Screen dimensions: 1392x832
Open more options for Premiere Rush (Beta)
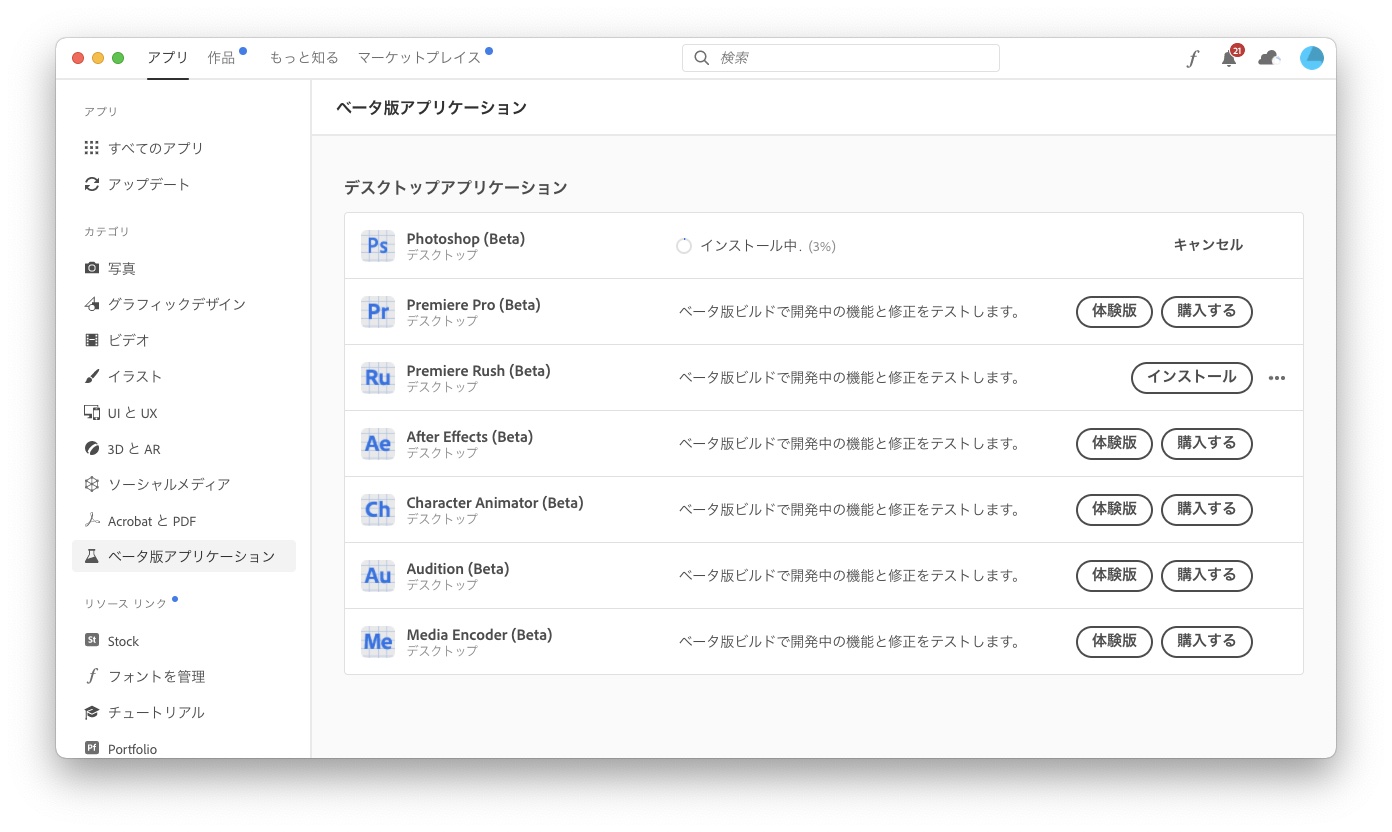(x=1277, y=378)
